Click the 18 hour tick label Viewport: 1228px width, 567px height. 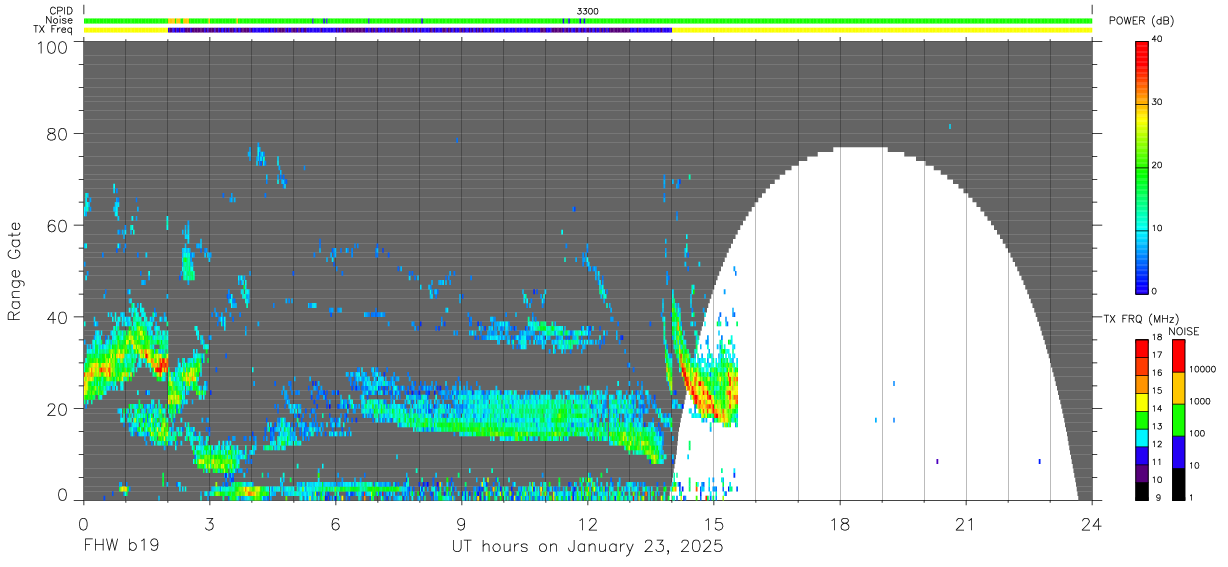click(840, 524)
